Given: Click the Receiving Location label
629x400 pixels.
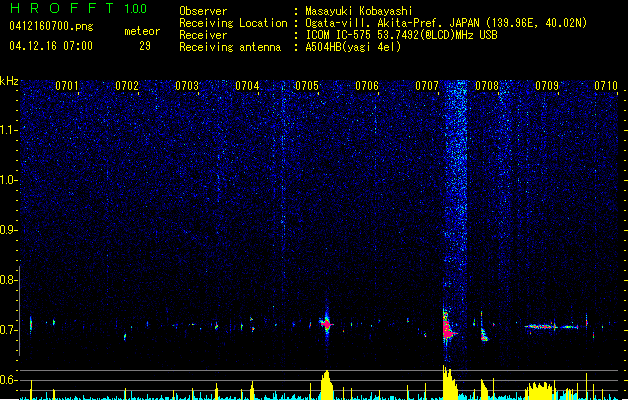Looking at the screenshot, I should (233, 23).
